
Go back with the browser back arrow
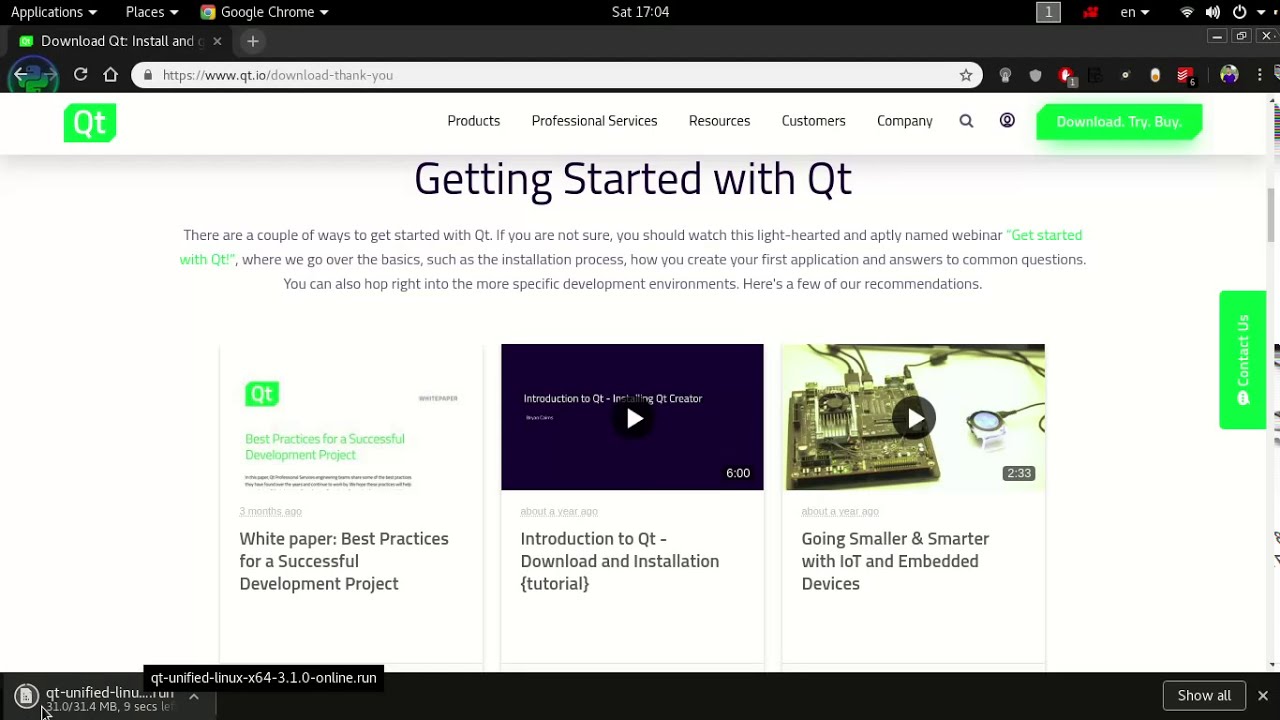(21, 75)
